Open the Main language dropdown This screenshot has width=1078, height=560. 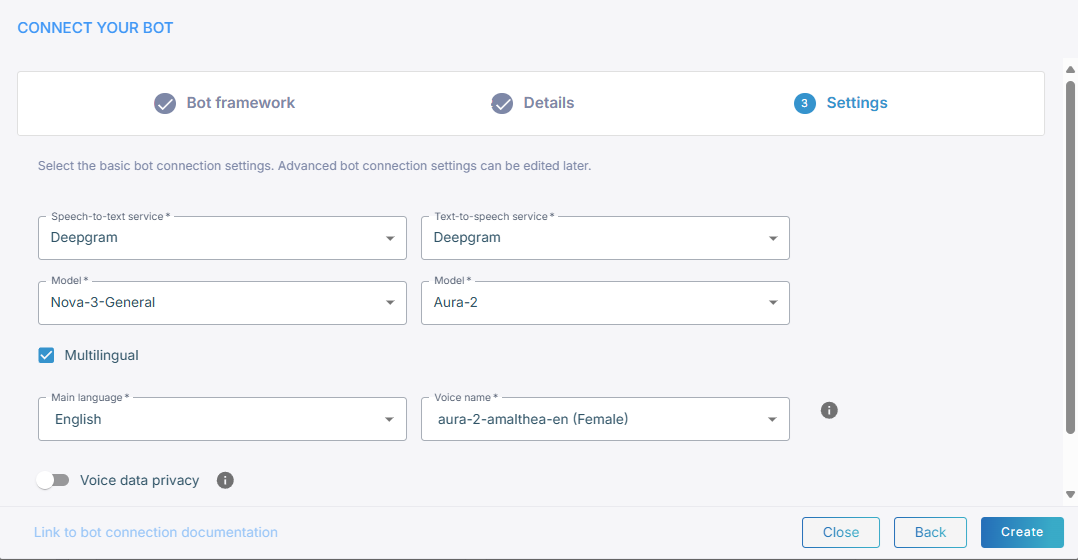pos(222,419)
